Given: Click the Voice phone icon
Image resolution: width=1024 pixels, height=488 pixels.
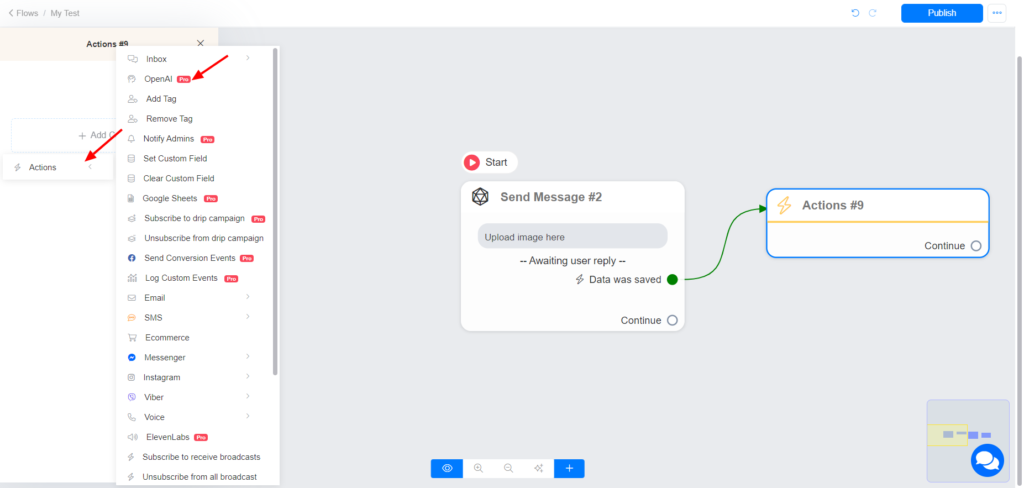Looking at the screenshot, I should (x=131, y=417).
